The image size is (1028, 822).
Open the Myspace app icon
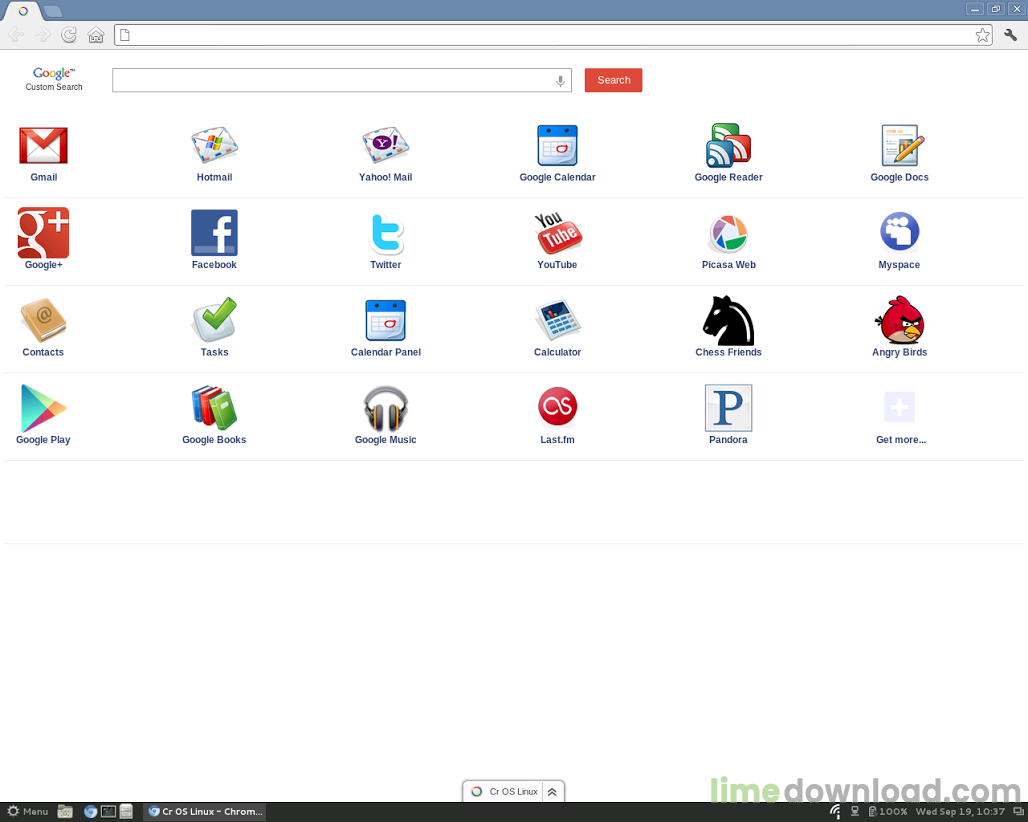coord(900,231)
